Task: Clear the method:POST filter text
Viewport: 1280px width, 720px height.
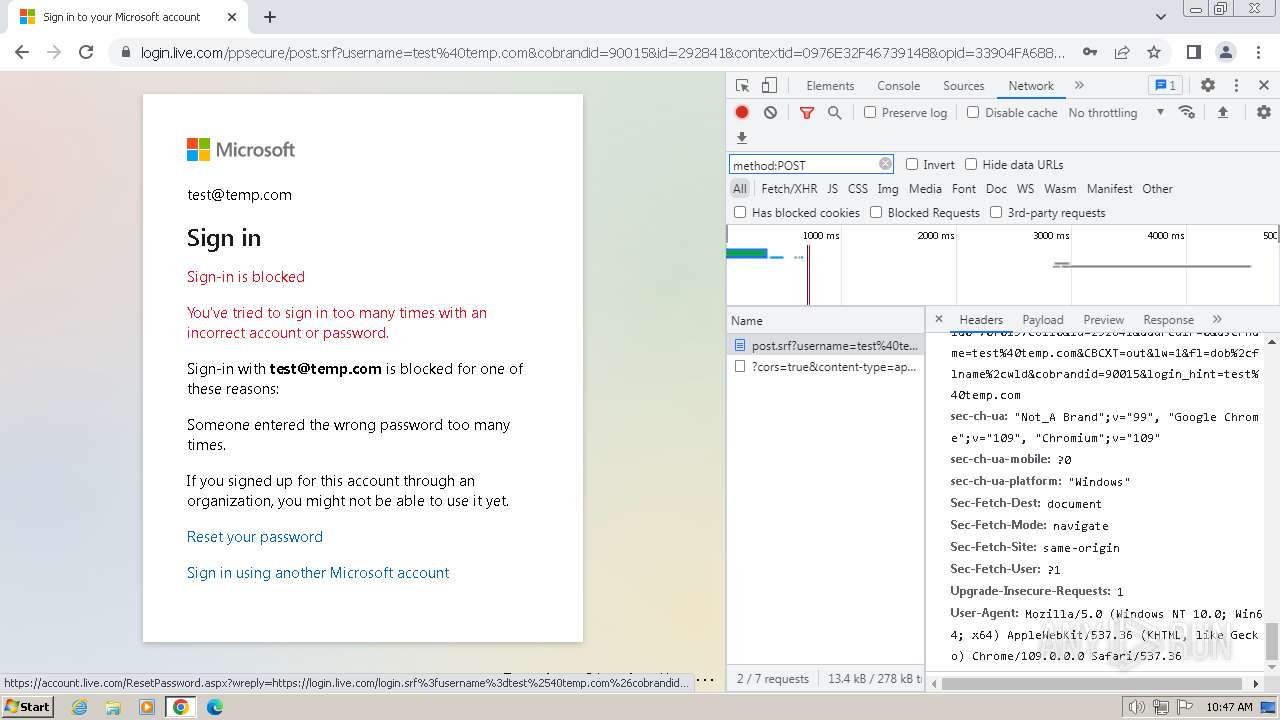Action: click(885, 164)
